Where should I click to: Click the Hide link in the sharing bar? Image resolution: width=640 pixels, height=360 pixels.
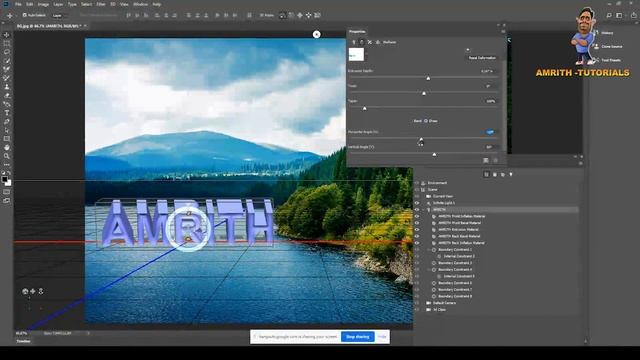382,337
